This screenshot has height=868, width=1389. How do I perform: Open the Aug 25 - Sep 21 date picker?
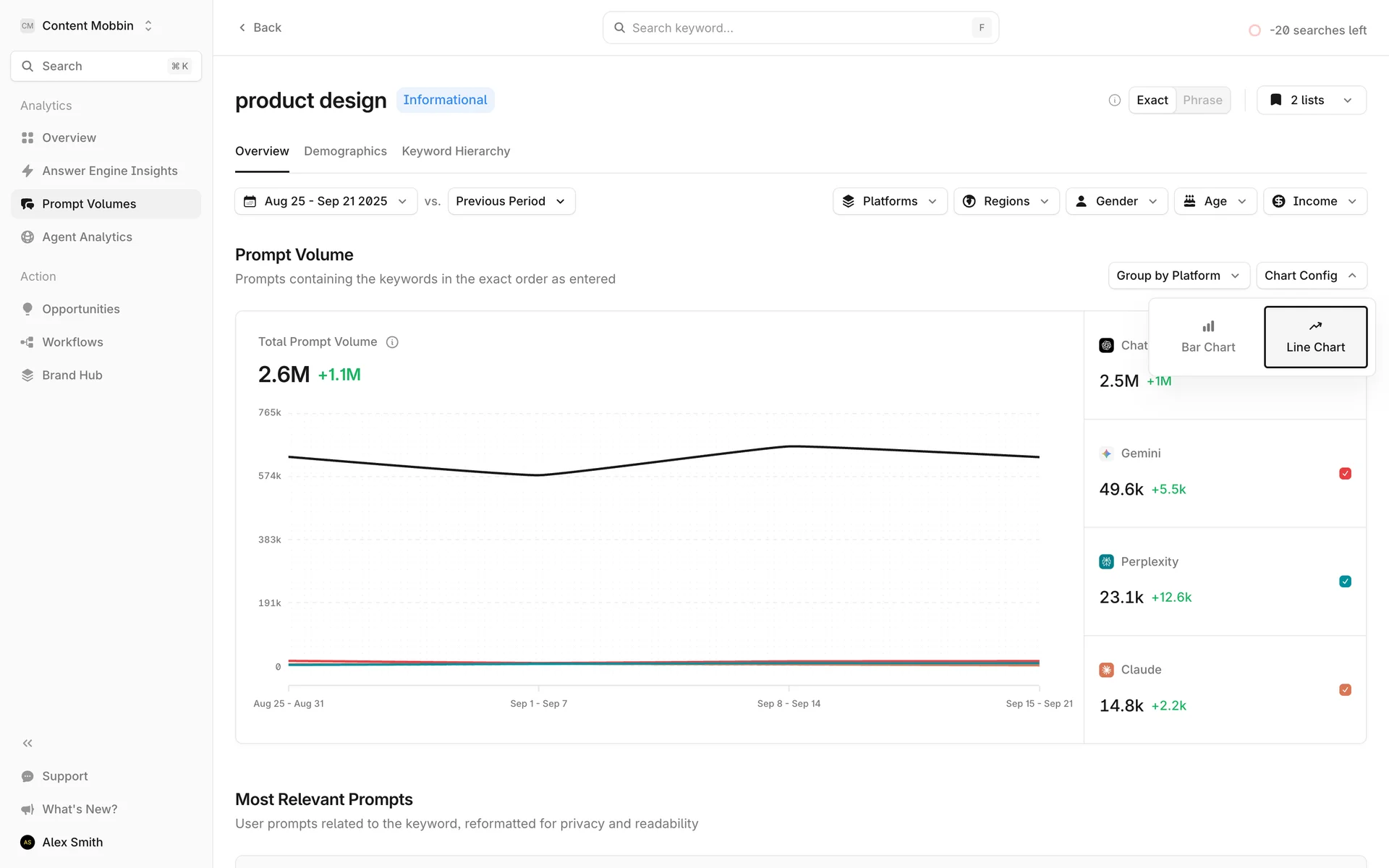point(326,201)
